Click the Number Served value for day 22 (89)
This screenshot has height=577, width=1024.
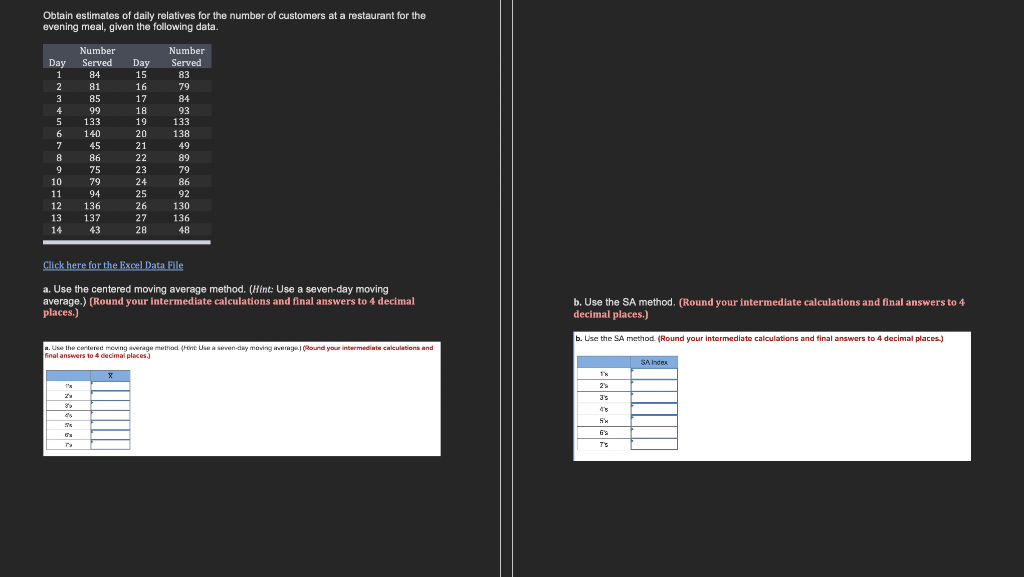click(184, 158)
